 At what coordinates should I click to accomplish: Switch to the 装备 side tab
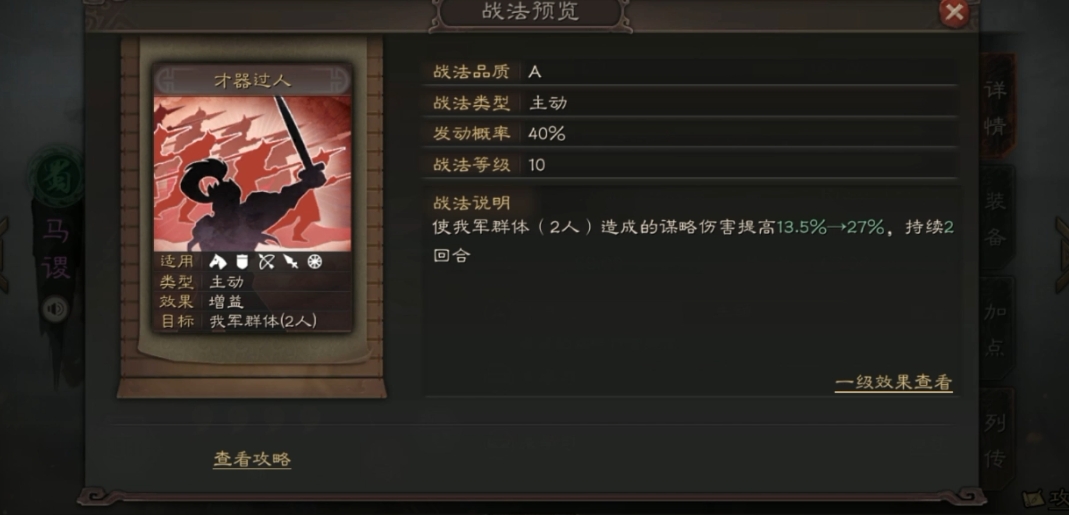click(x=995, y=219)
